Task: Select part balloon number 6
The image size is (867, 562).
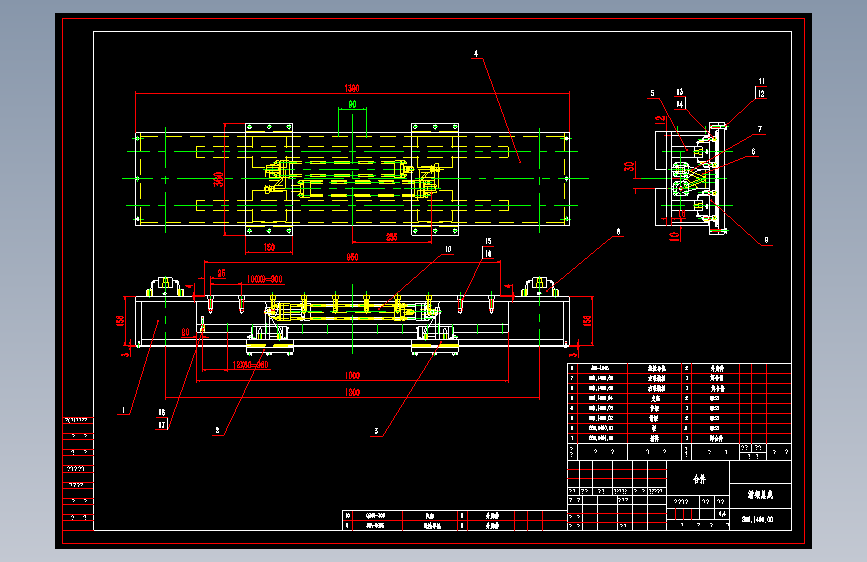Action: coord(753,152)
